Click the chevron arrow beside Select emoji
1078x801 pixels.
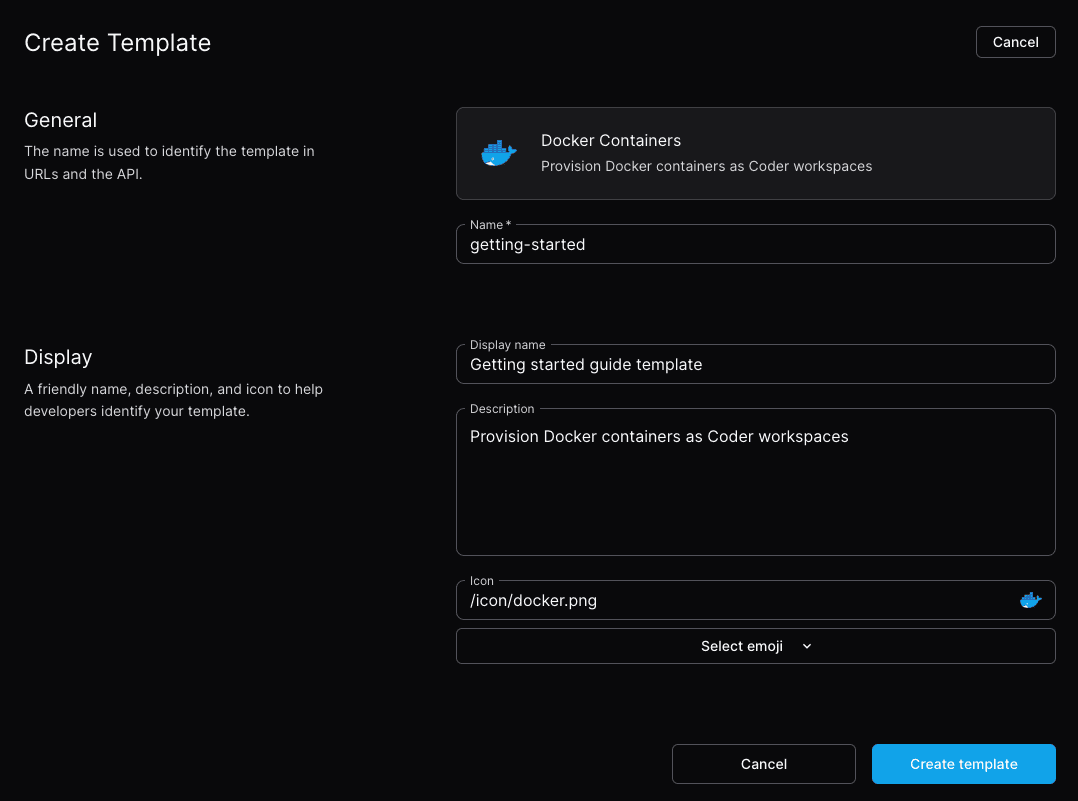[x=807, y=646]
